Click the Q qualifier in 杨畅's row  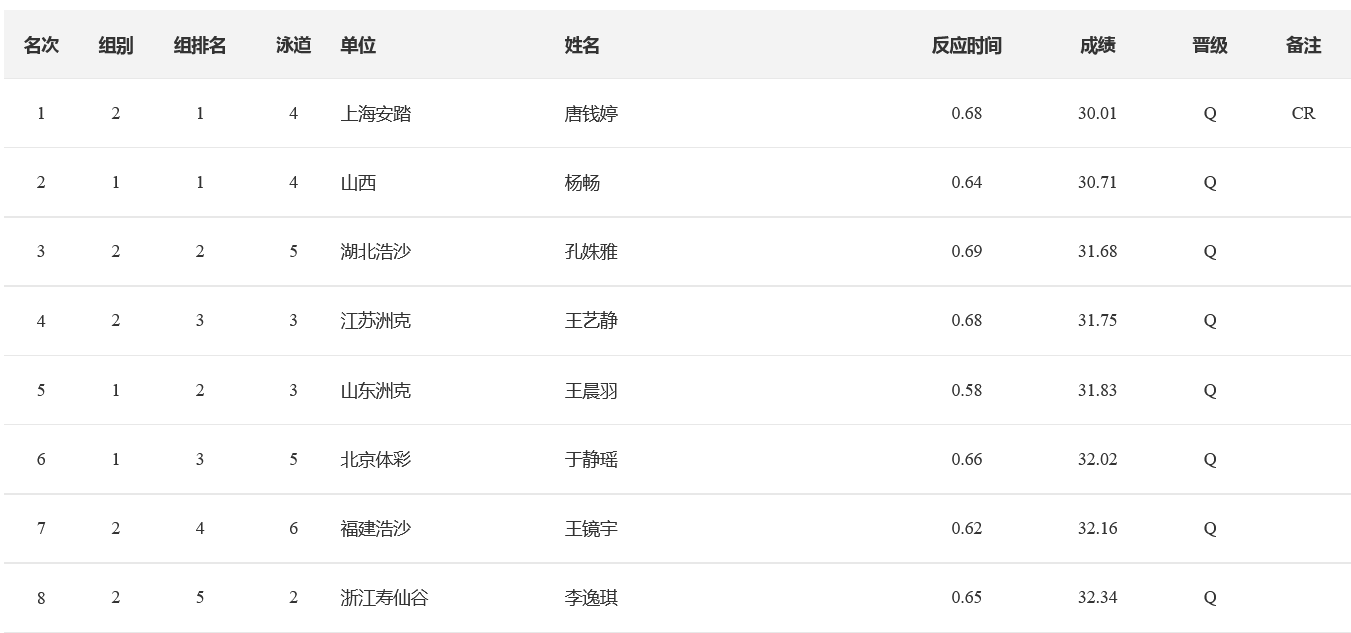click(x=1210, y=182)
